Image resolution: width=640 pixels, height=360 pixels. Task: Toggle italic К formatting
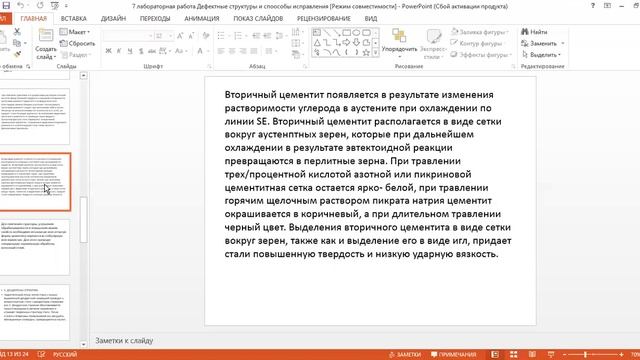pyautogui.click(x=119, y=51)
